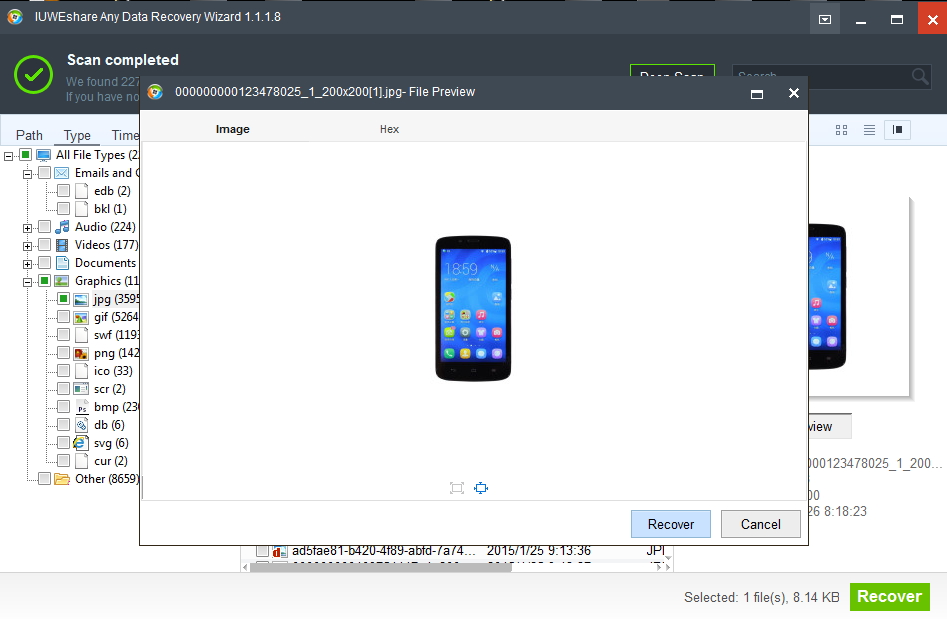Open the Time tab in left panel

[x=124, y=135]
